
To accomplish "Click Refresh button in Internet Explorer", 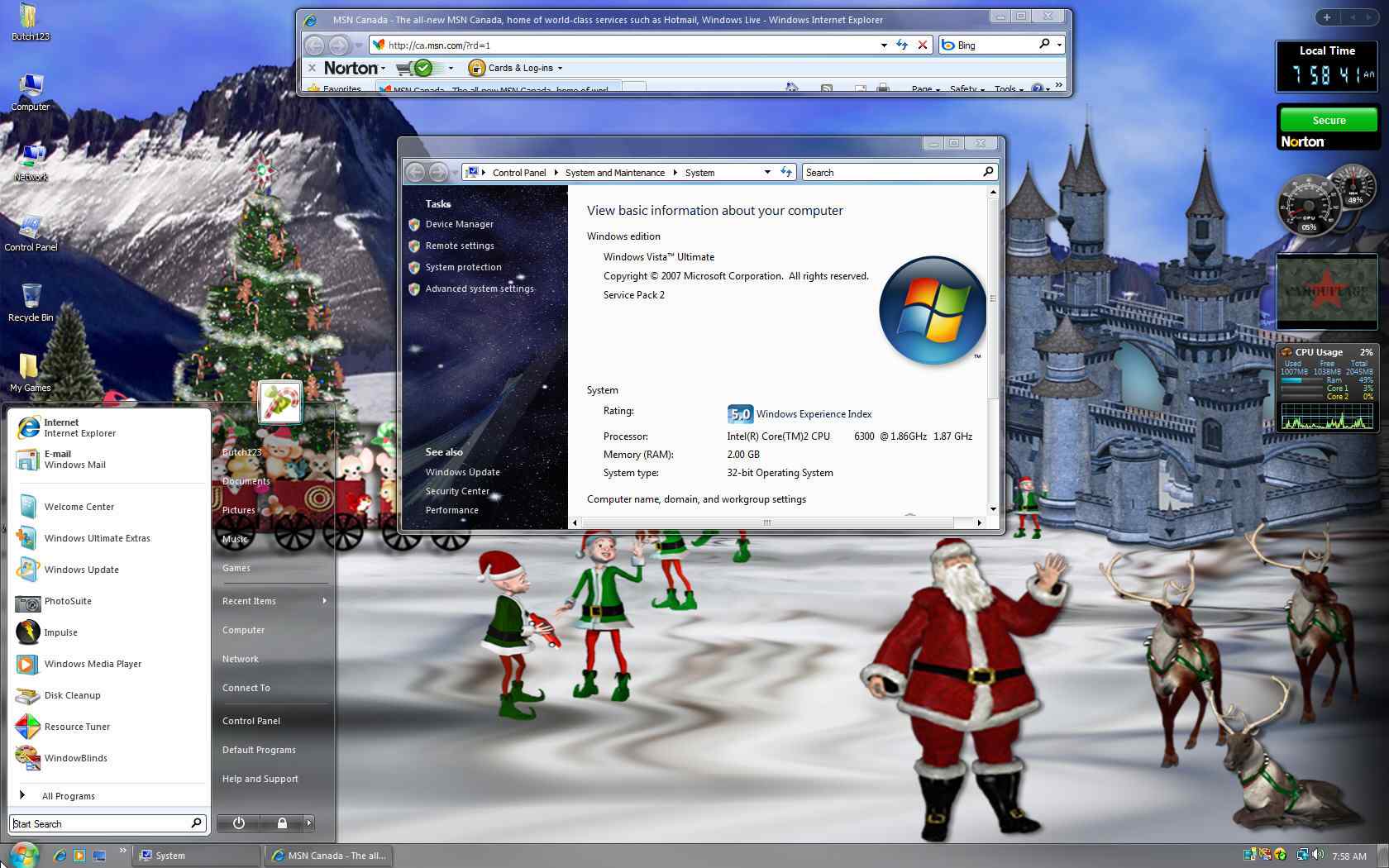I will (902, 45).
